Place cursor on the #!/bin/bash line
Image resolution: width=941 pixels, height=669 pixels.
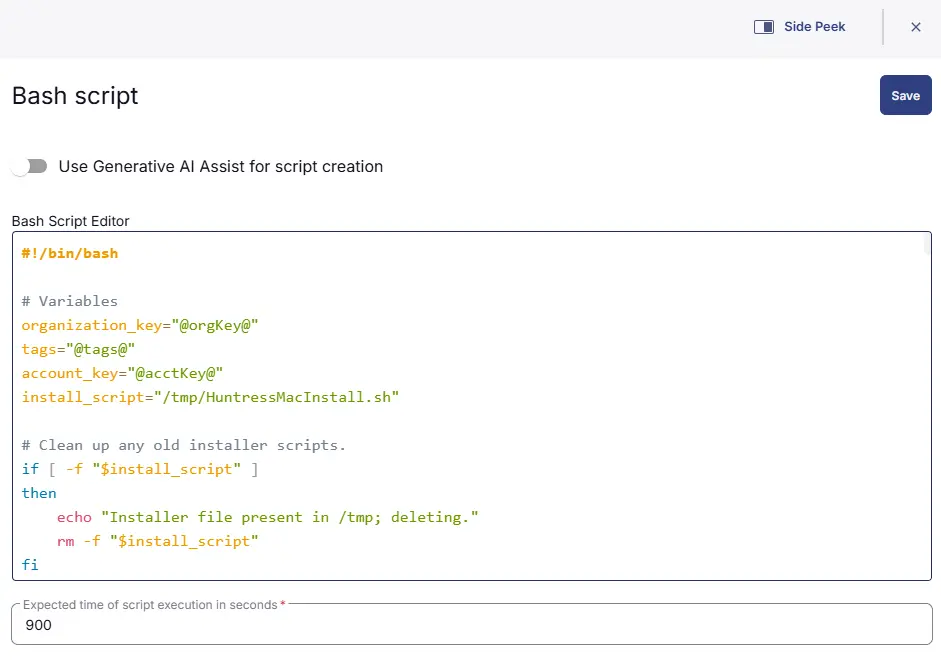(x=70, y=253)
